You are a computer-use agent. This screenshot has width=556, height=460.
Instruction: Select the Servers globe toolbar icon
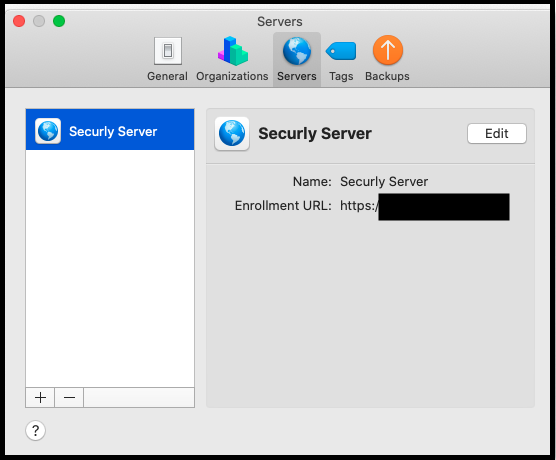click(297, 52)
